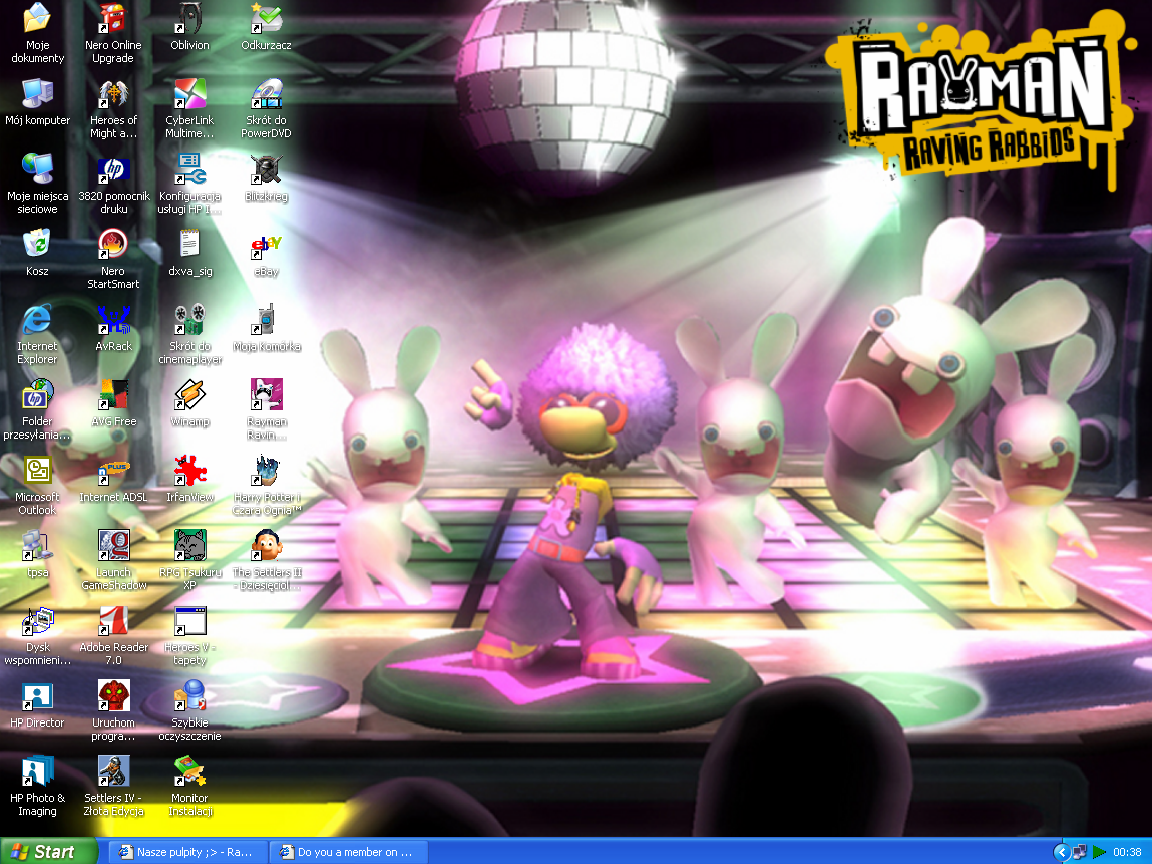This screenshot has height=864, width=1152.
Task: Open the AvRack shortcut
Action: (113, 320)
